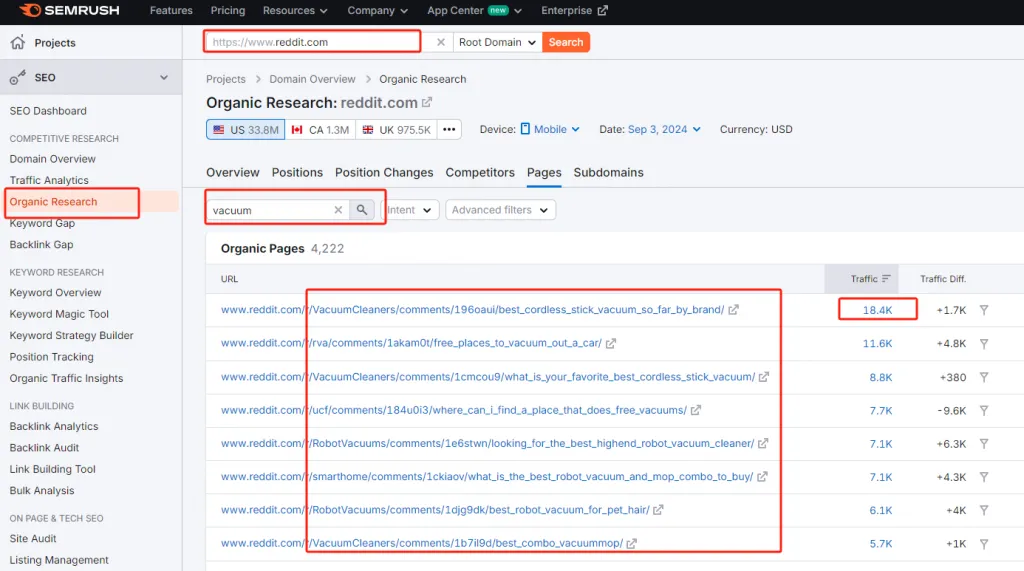Open free_places_to_vacuum page external icon

[611, 343]
